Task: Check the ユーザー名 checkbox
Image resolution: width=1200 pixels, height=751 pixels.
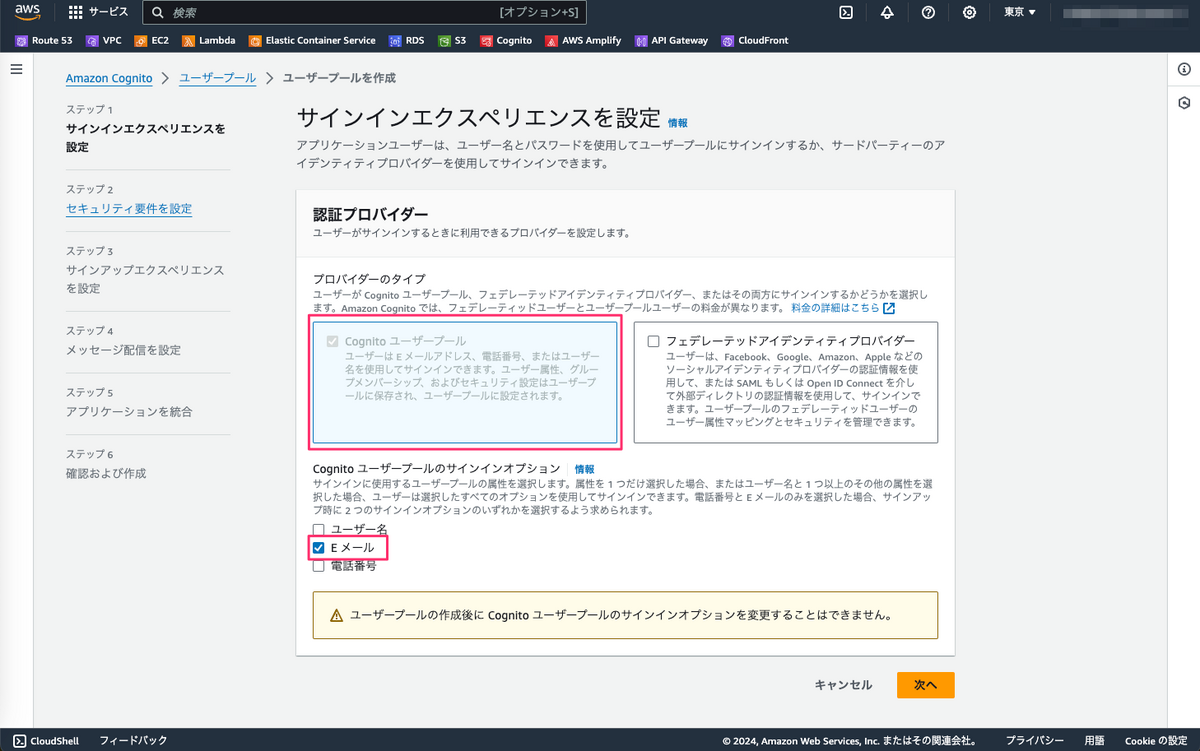Action: (319, 529)
